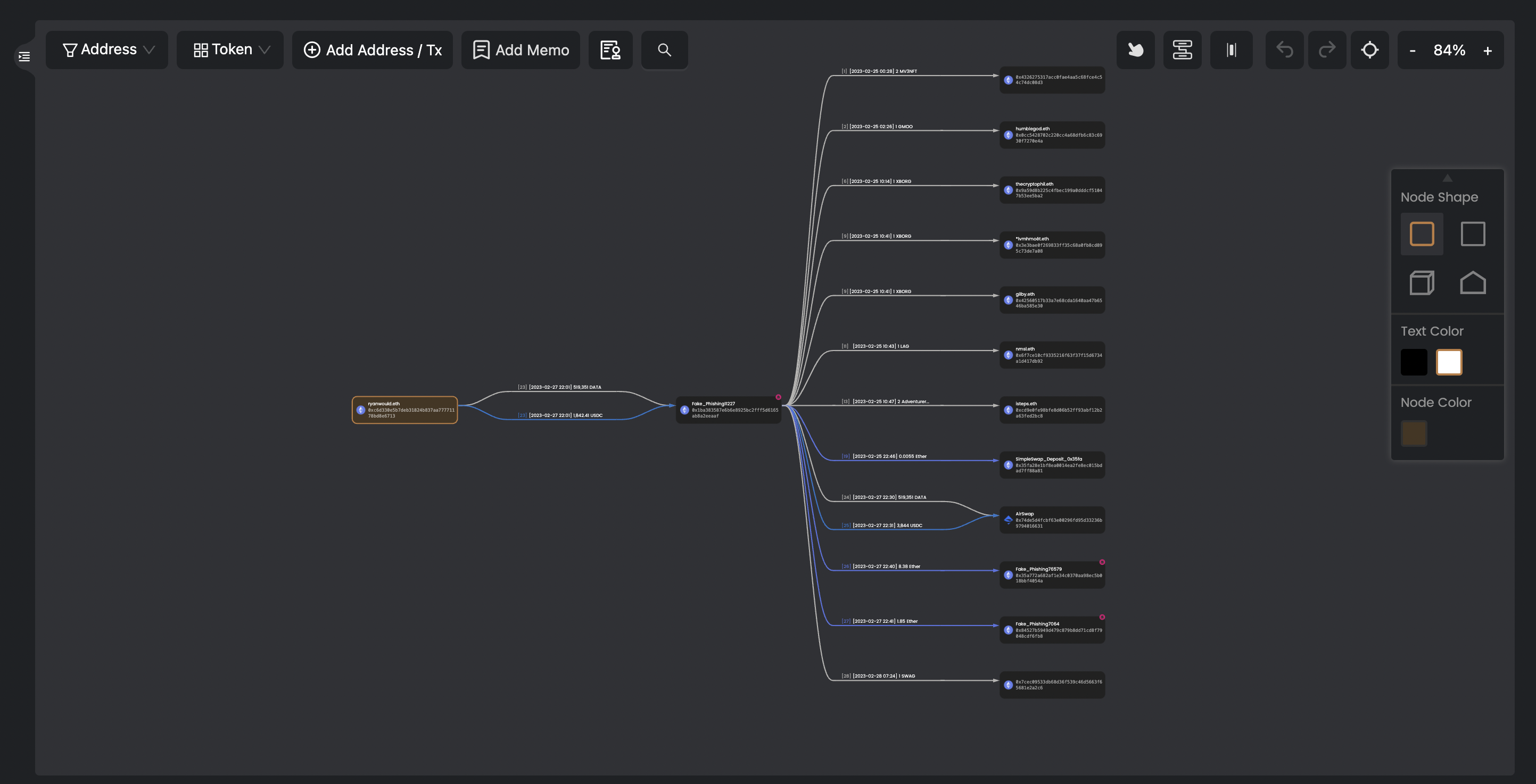Recenter graph with the crosshair icon
This screenshot has height=784, width=1536.
click(1369, 50)
